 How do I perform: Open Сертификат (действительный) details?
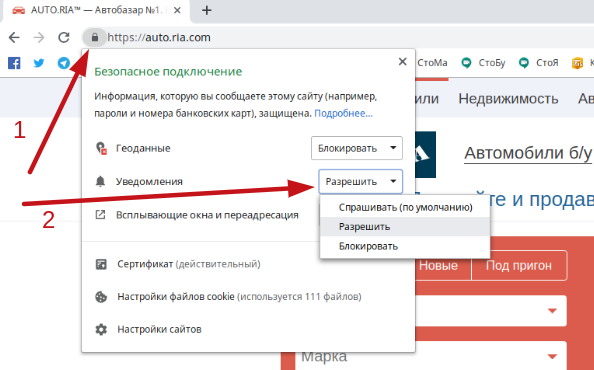point(189,264)
